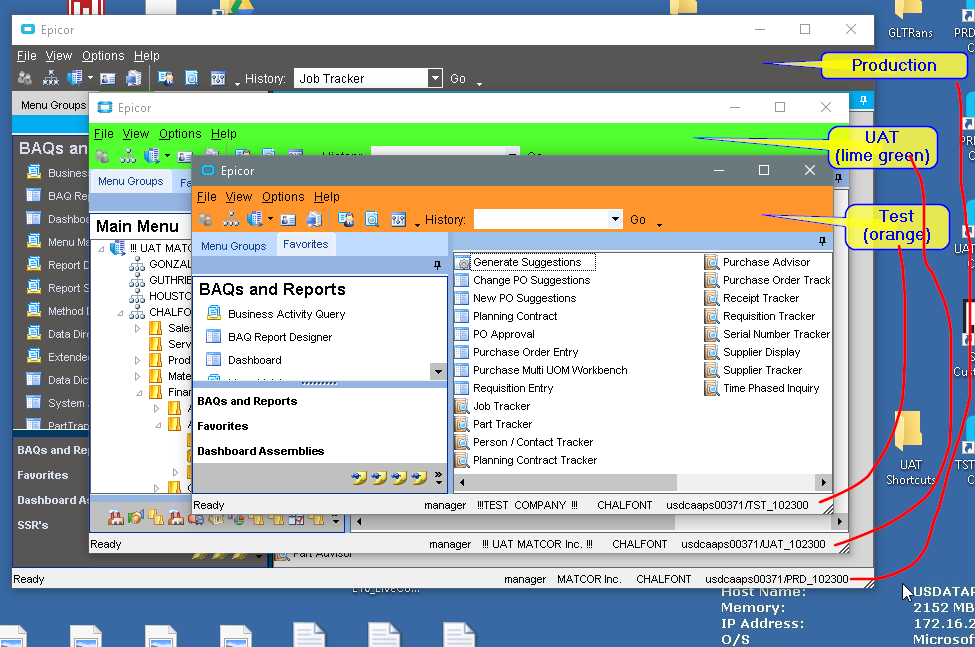Open UAT Shortcuts folder on desktop
This screenshot has width=975, height=647.
(x=910, y=448)
